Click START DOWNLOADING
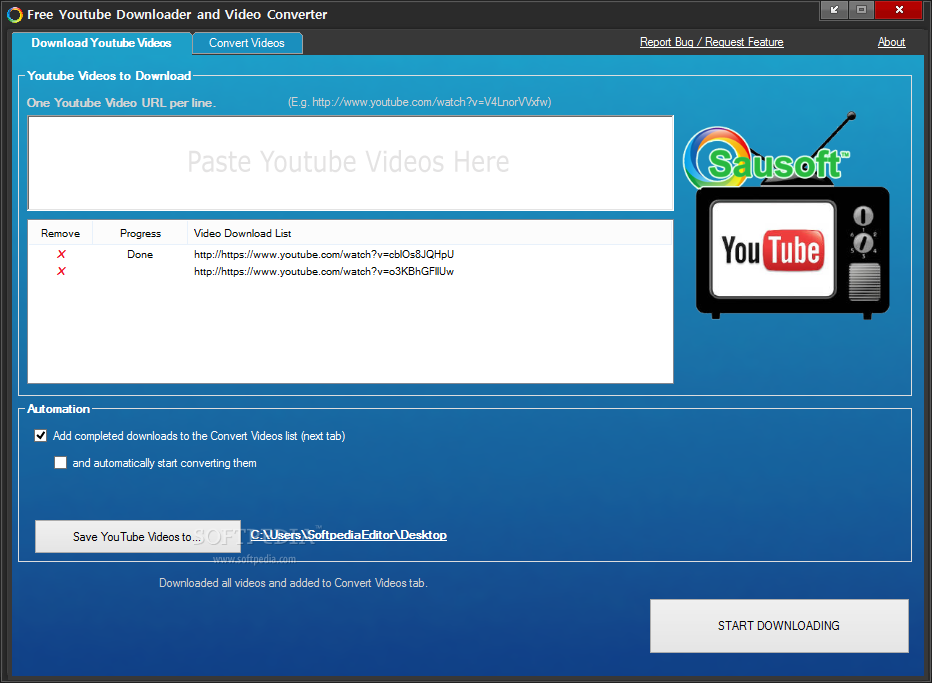Screen dimensions: 932x683 coord(779,626)
